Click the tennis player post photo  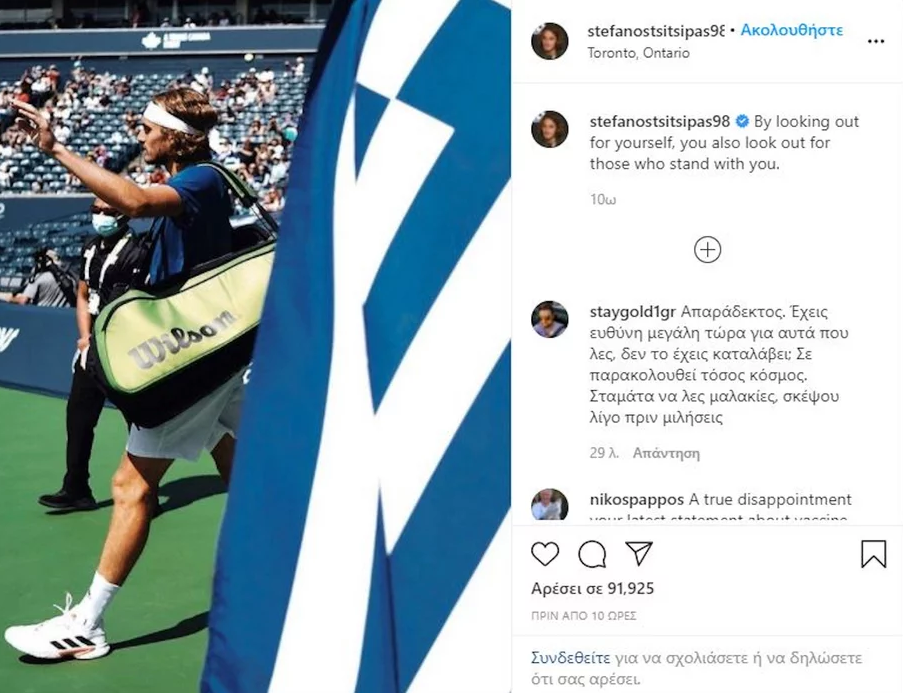tap(255, 346)
